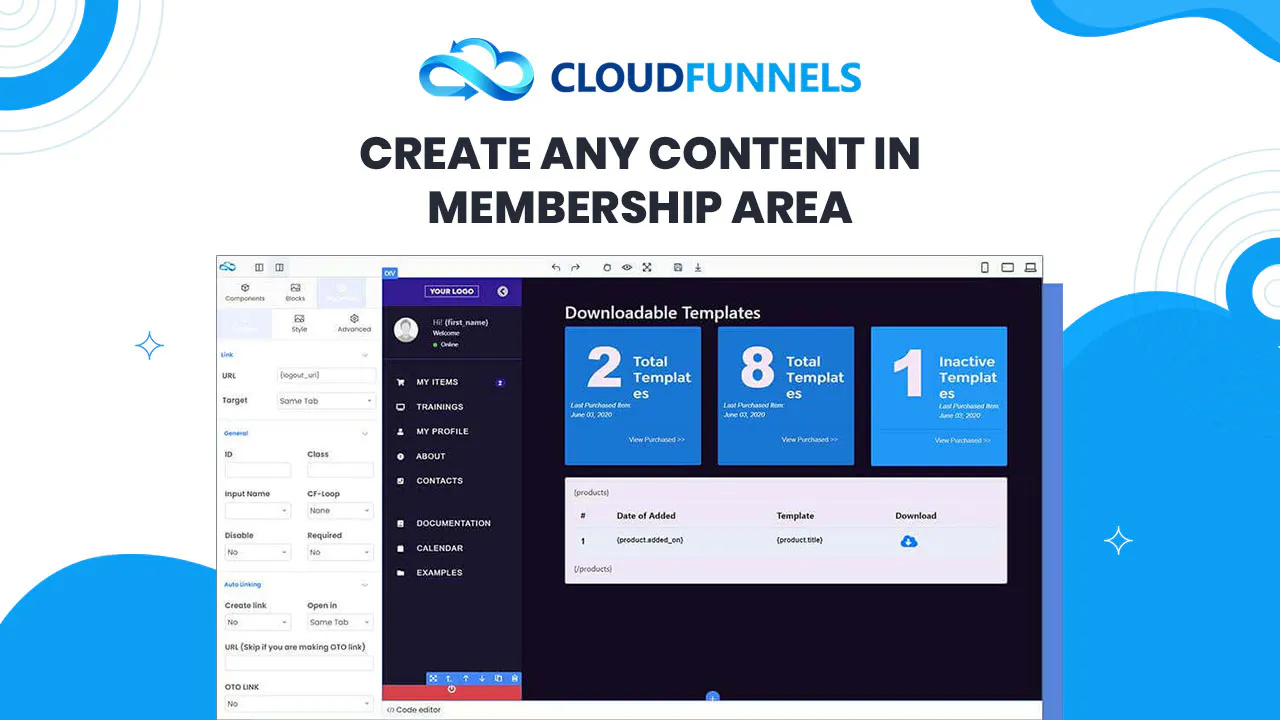Click the fullscreen expand icon in top toolbar
The image size is (1280, 720).
coord(647,267)
